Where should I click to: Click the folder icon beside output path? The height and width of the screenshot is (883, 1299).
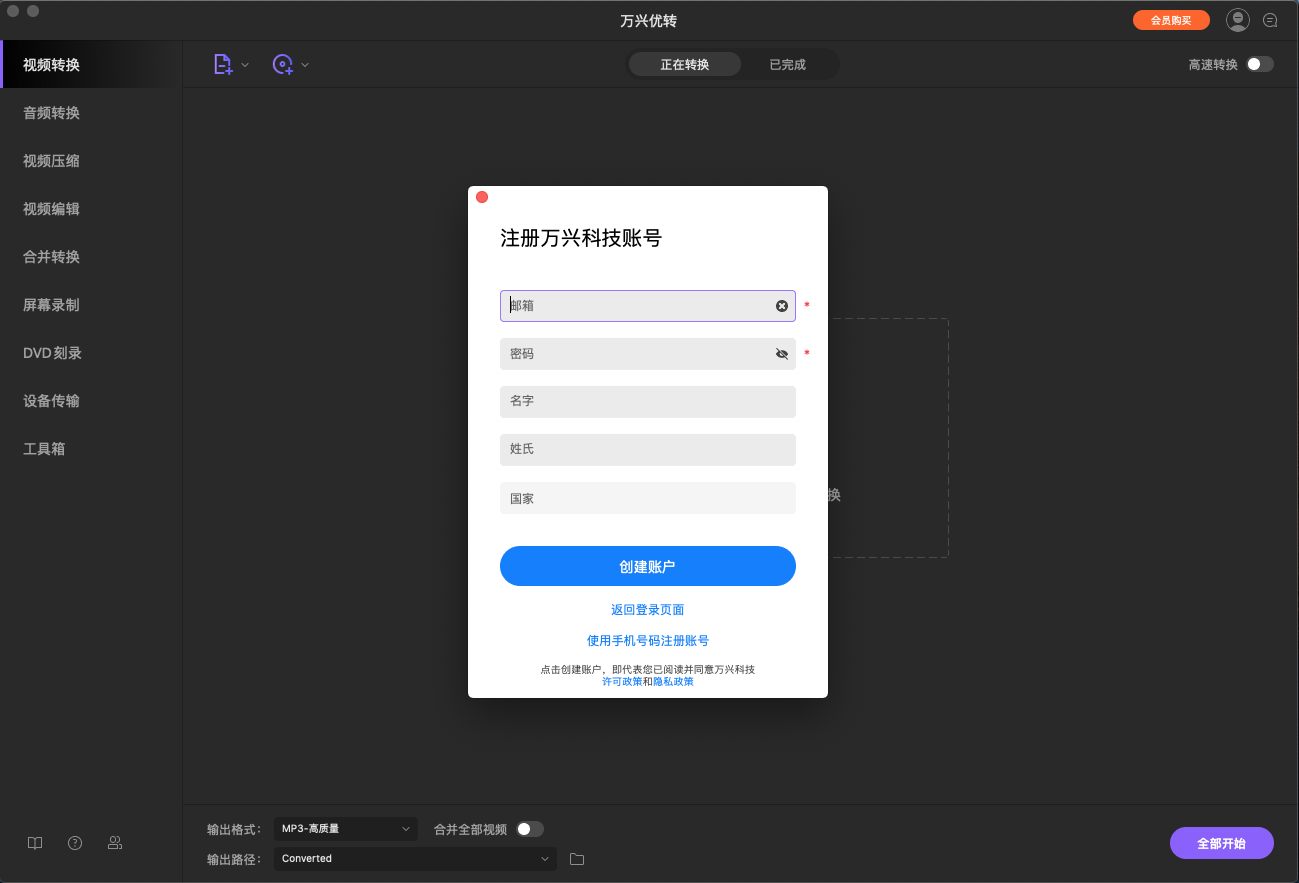tap(576, 858)
